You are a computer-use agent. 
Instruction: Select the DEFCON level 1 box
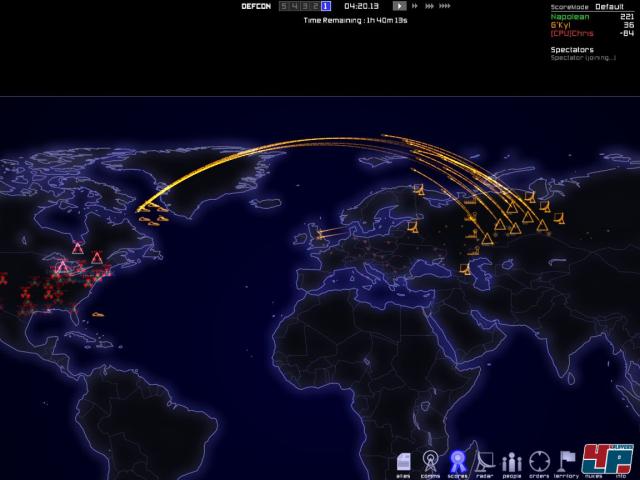[326, 6]
